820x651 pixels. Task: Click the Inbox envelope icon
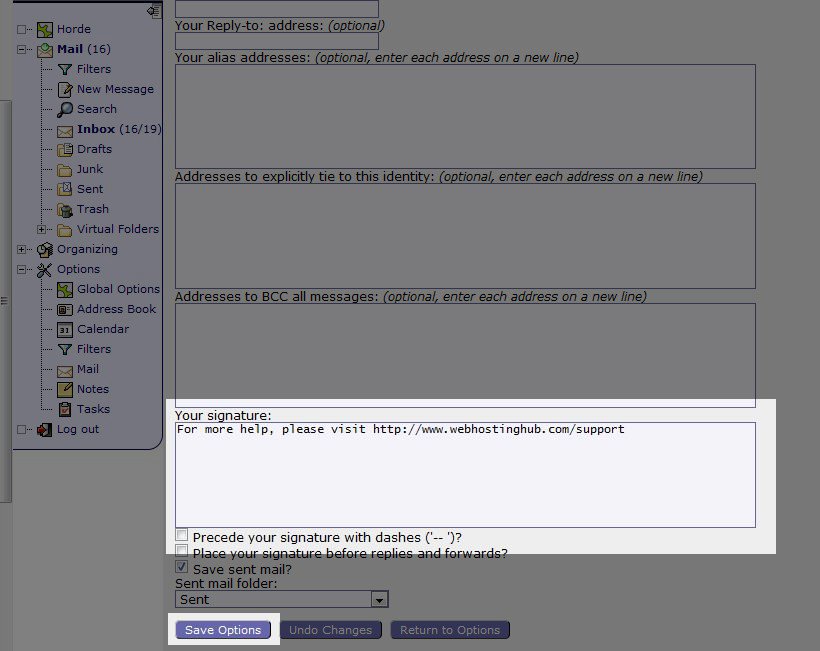pyautogui.click(x=65, y=130)
